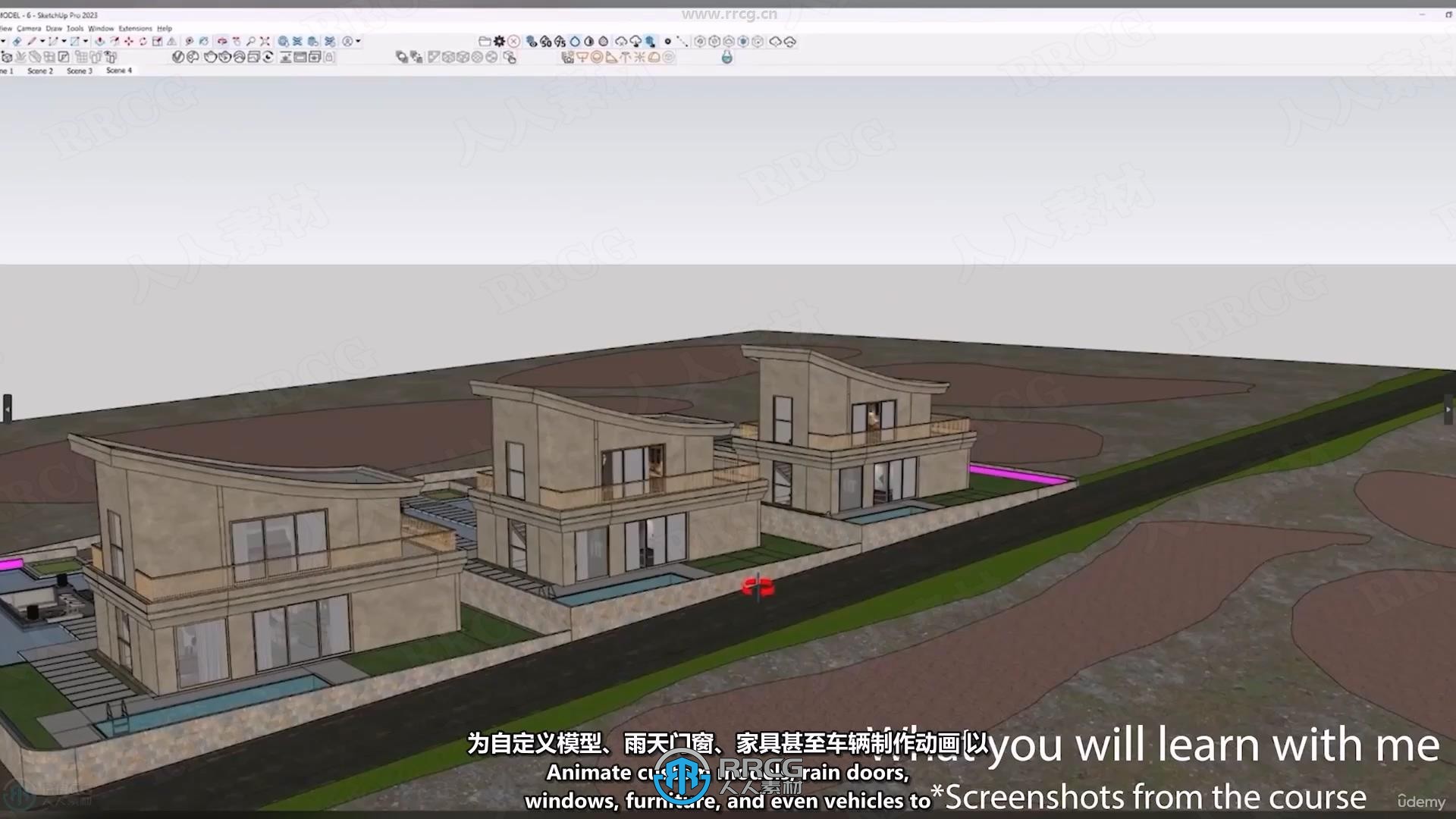Expand the left side panel arrow
Image resolution: width=1456 pixels, height=819 pixels.
[8, 409]
